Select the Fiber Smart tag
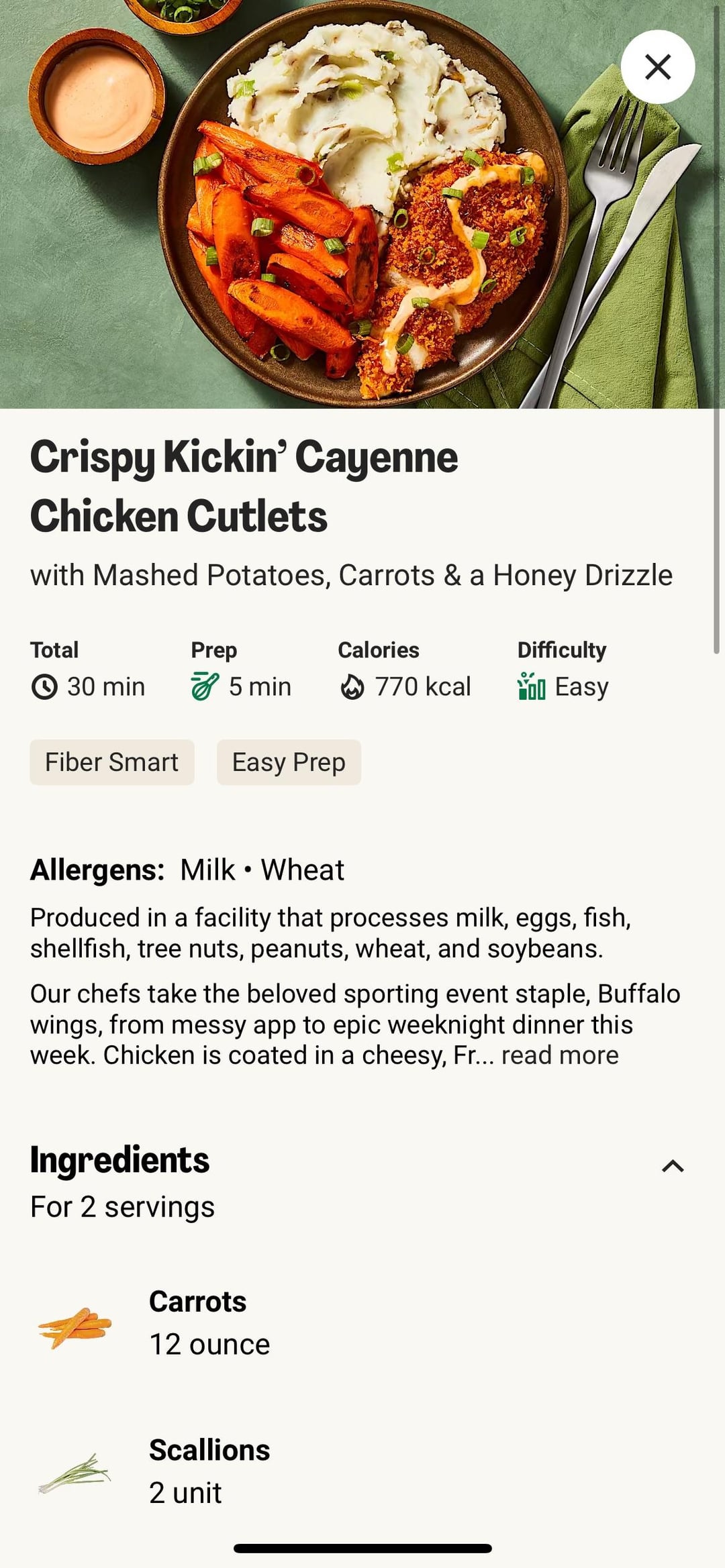Image resolution: width=725 pixels, height=1568 pixels. coord(112,762)
